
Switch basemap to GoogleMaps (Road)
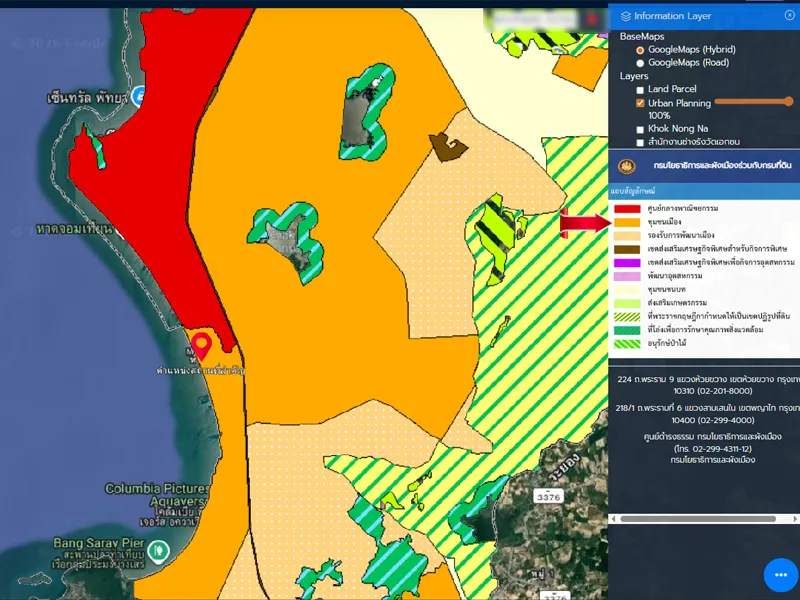640,63
